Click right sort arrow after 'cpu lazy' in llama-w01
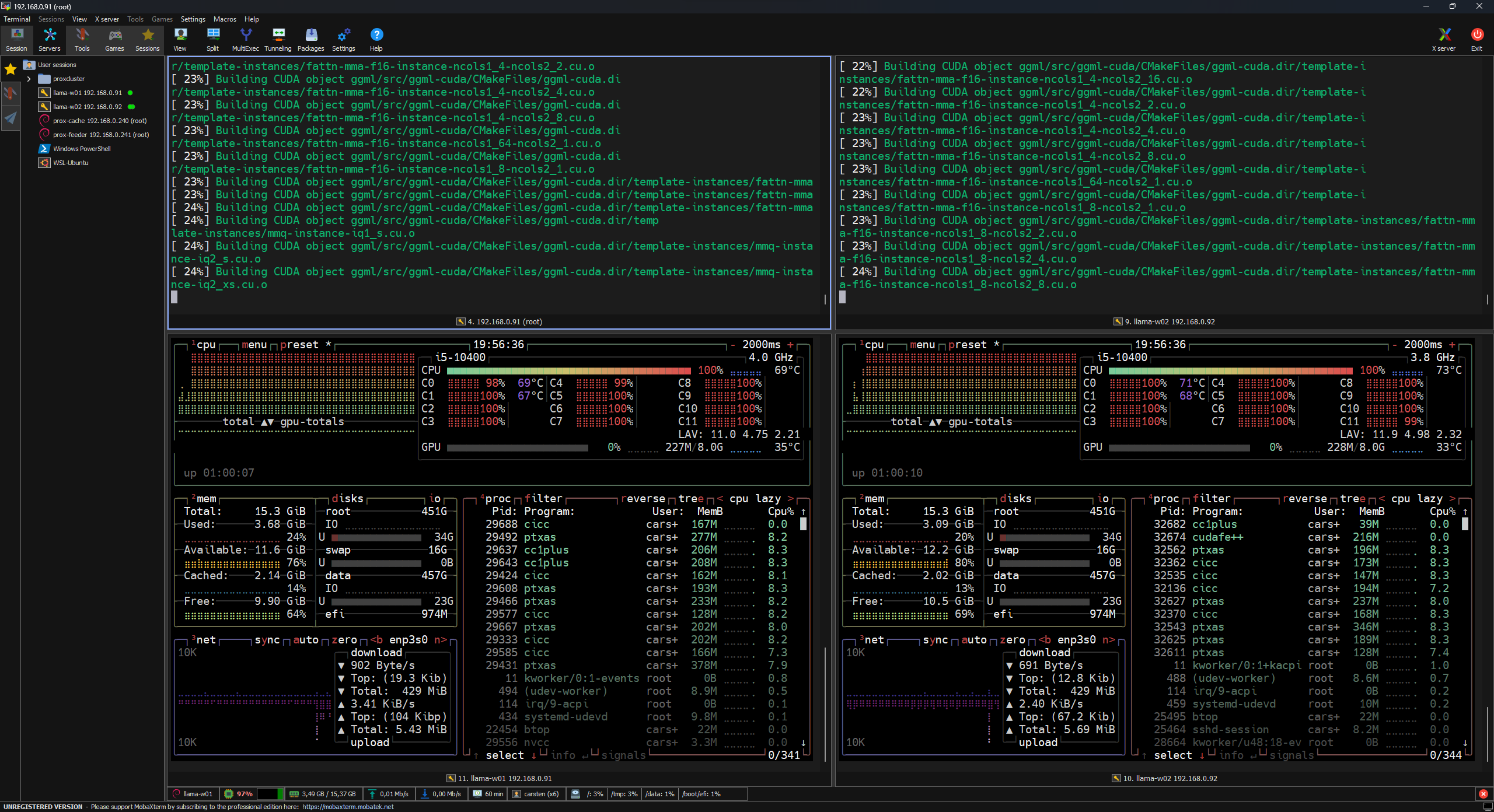This screenshot has height=812, width=1494. [x=791, y=499]
